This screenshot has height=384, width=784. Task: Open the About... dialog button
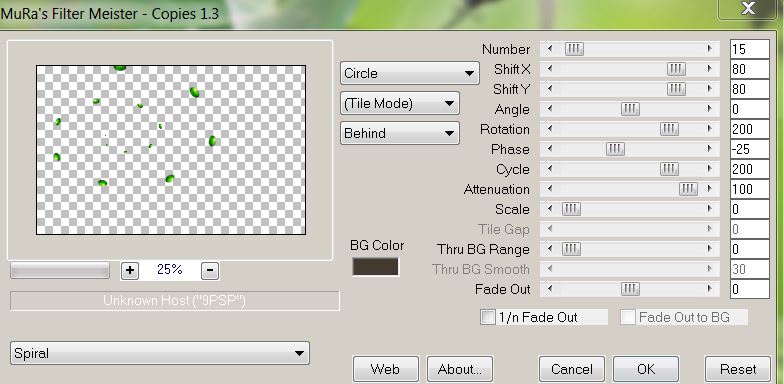tap(460, 369)
